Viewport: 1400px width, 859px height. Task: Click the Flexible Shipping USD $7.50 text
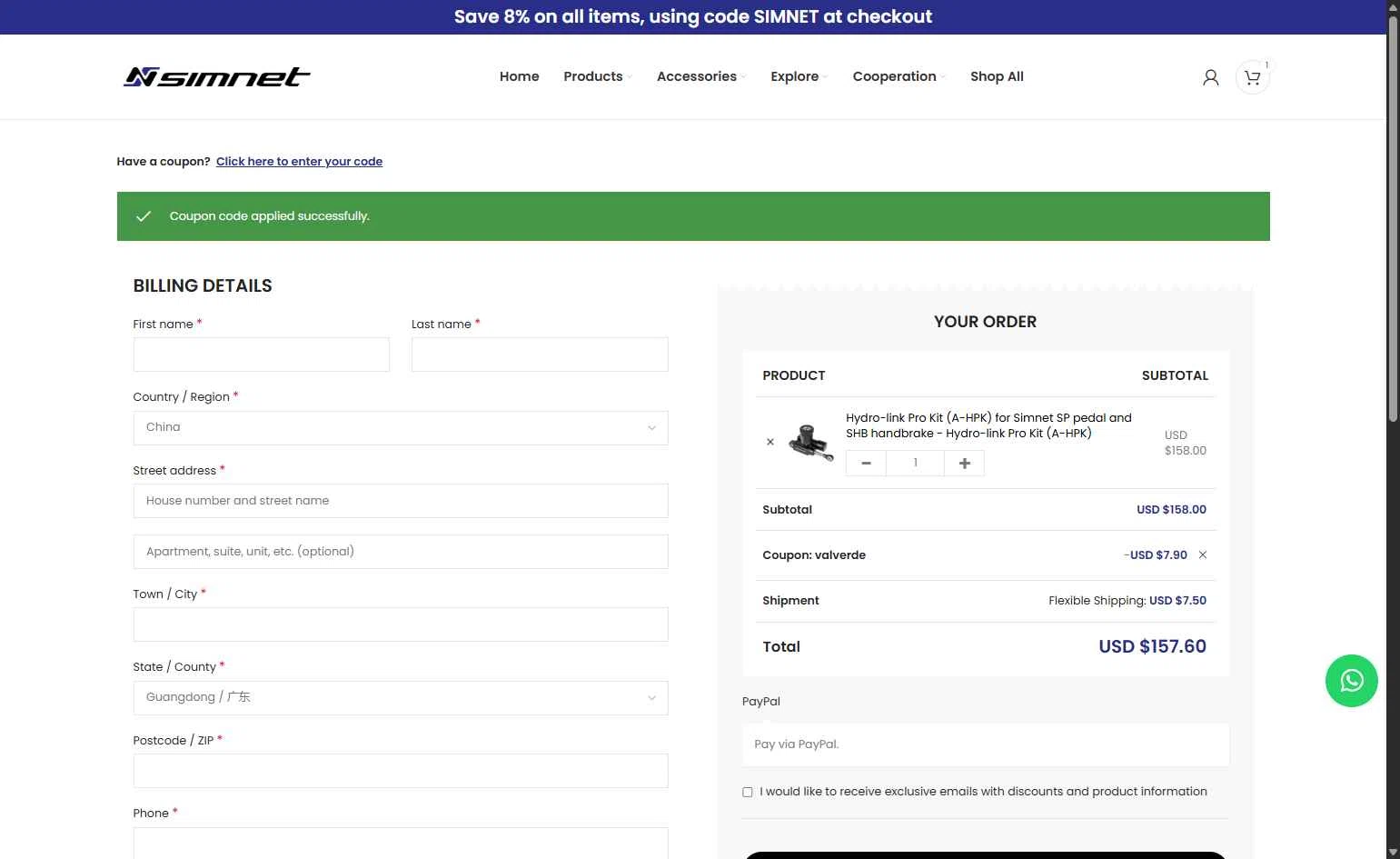1127,601
